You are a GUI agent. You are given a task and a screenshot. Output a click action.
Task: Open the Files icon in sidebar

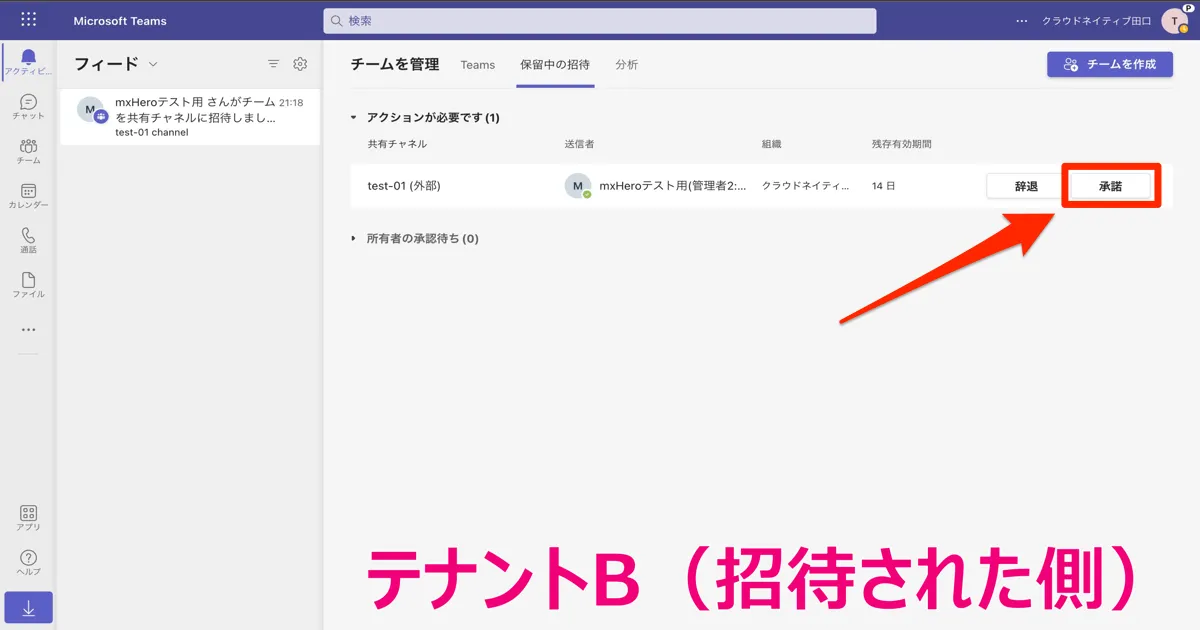pyautogui.click(x=28, y=282)
